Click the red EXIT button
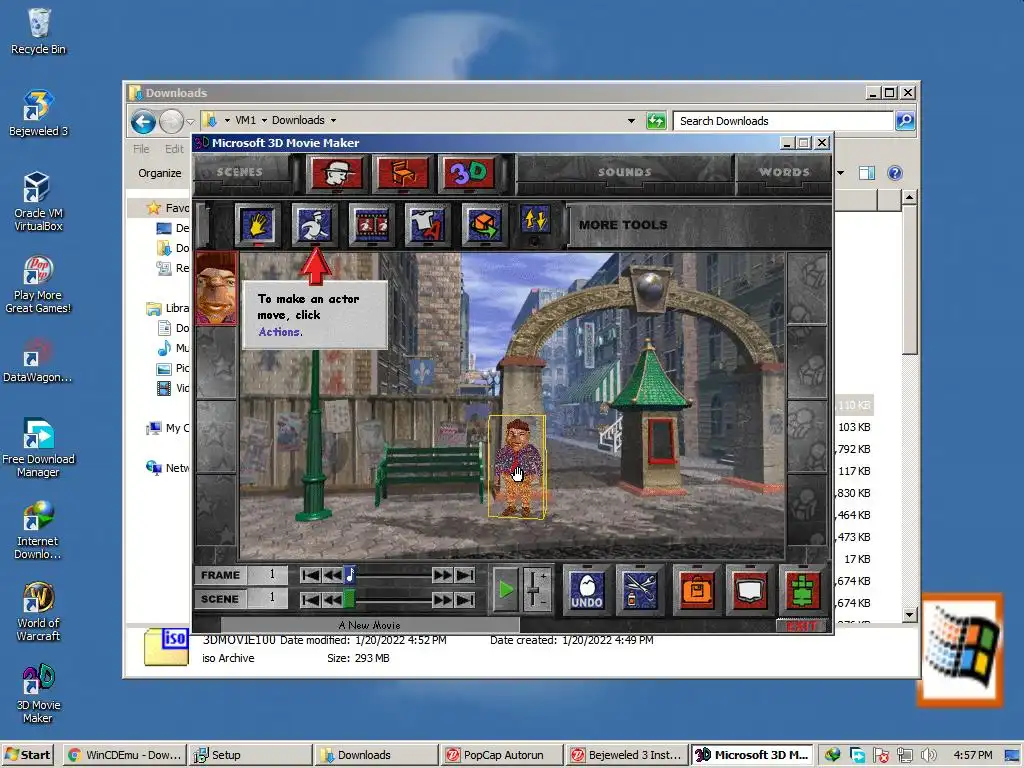 coord(802,626)
